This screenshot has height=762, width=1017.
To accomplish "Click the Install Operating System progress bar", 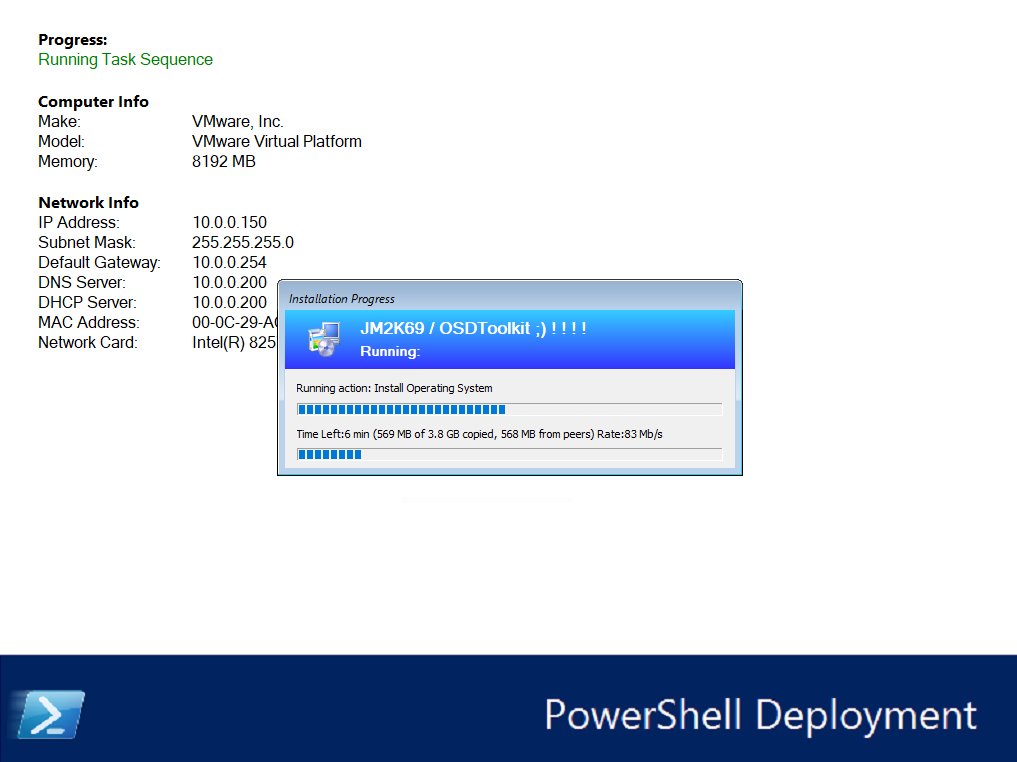I will coord(509,409).
